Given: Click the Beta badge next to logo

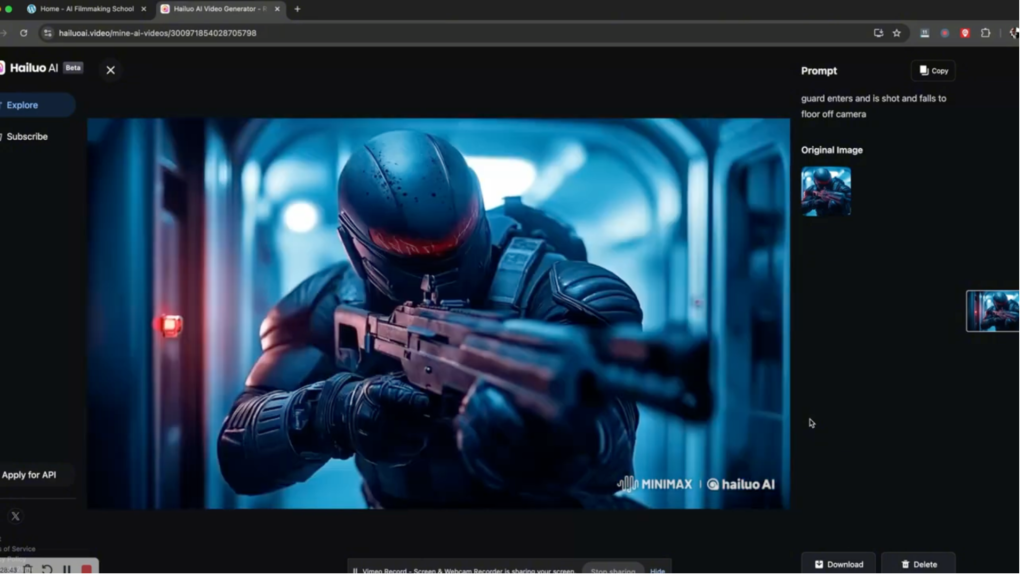Looking at the screenshot, I should (73, 68).
